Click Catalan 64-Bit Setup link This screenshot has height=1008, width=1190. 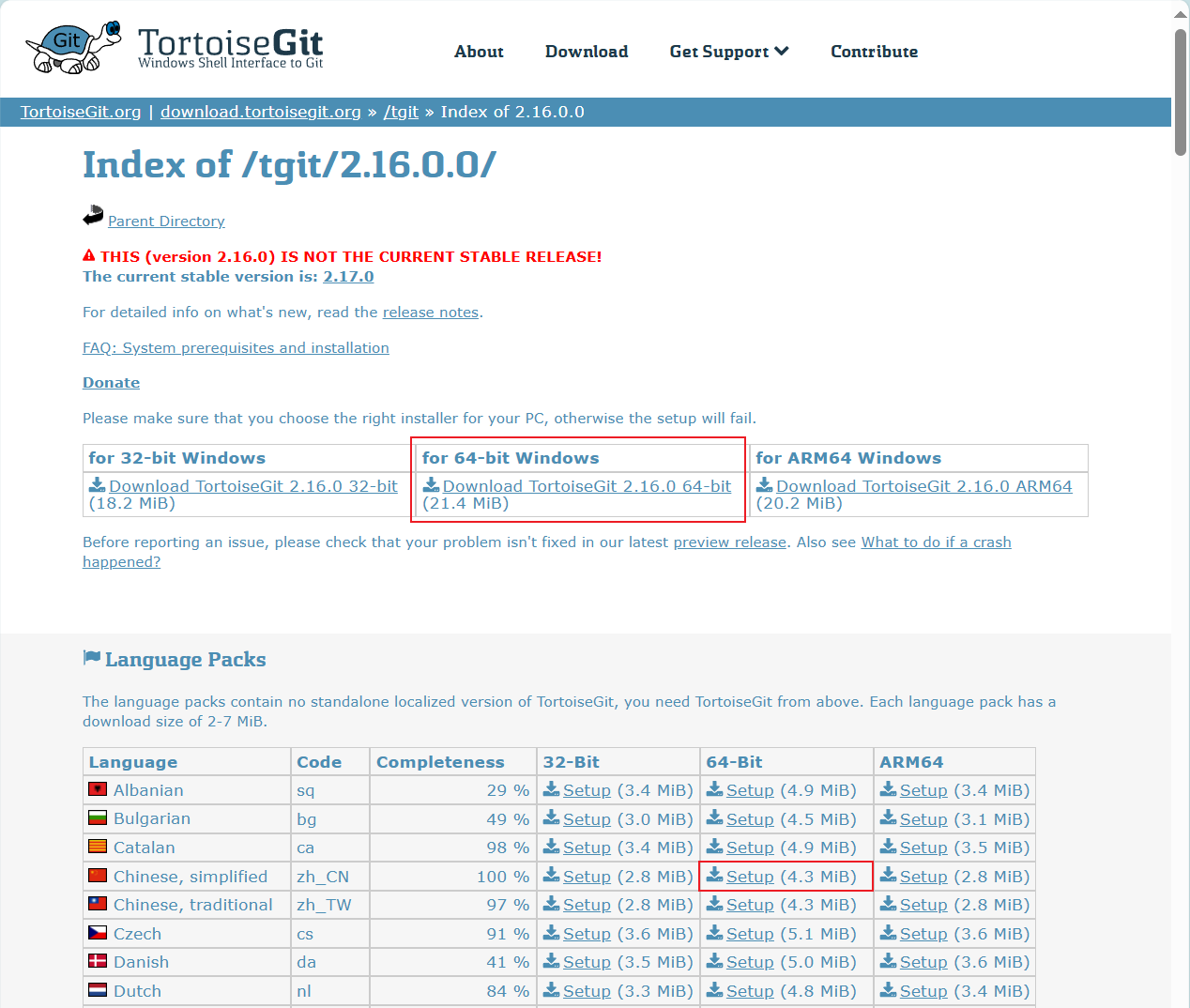[x=750, y=848]
